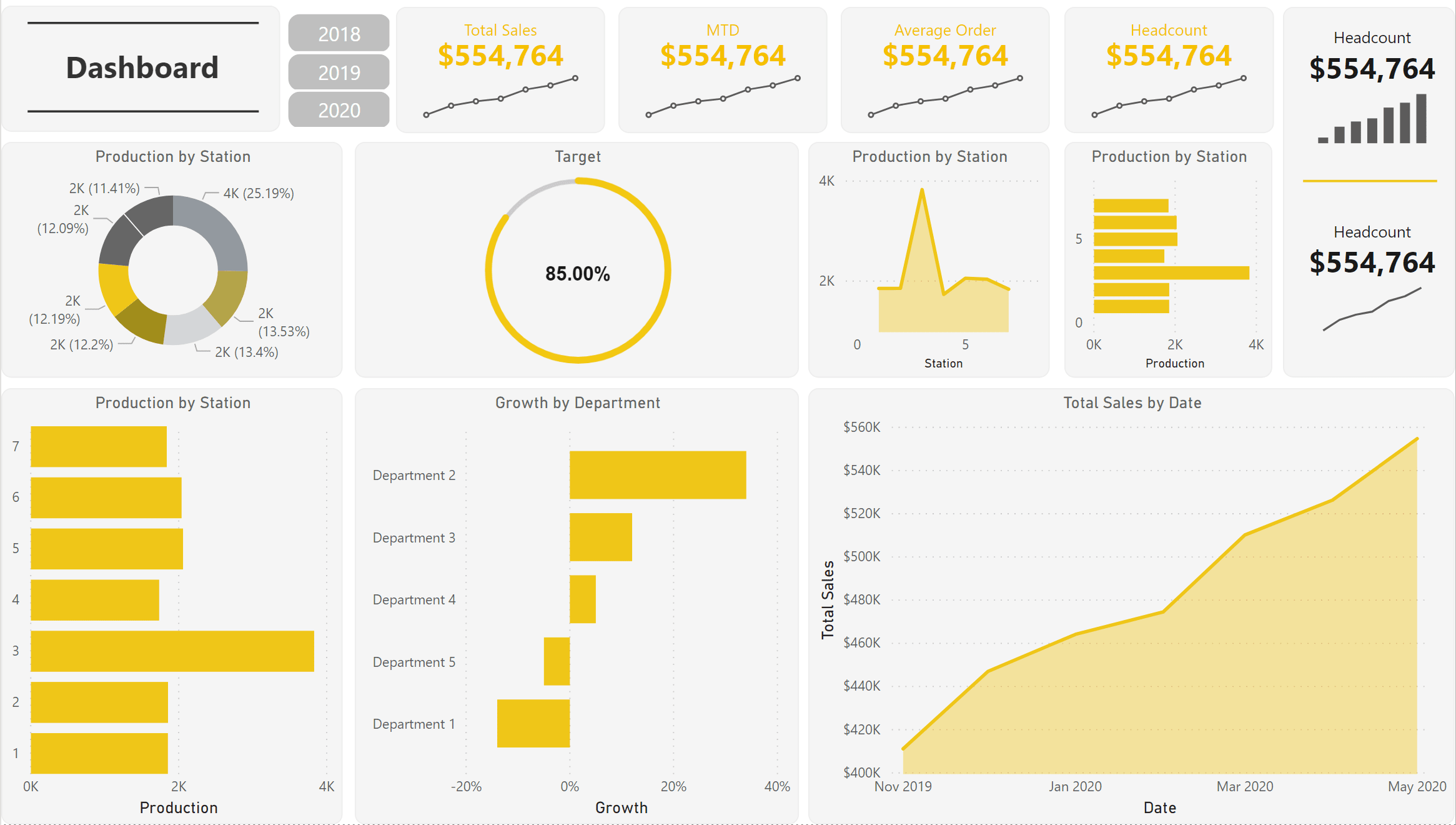Click the Department 1 negative growth bar

pos(533,724)
